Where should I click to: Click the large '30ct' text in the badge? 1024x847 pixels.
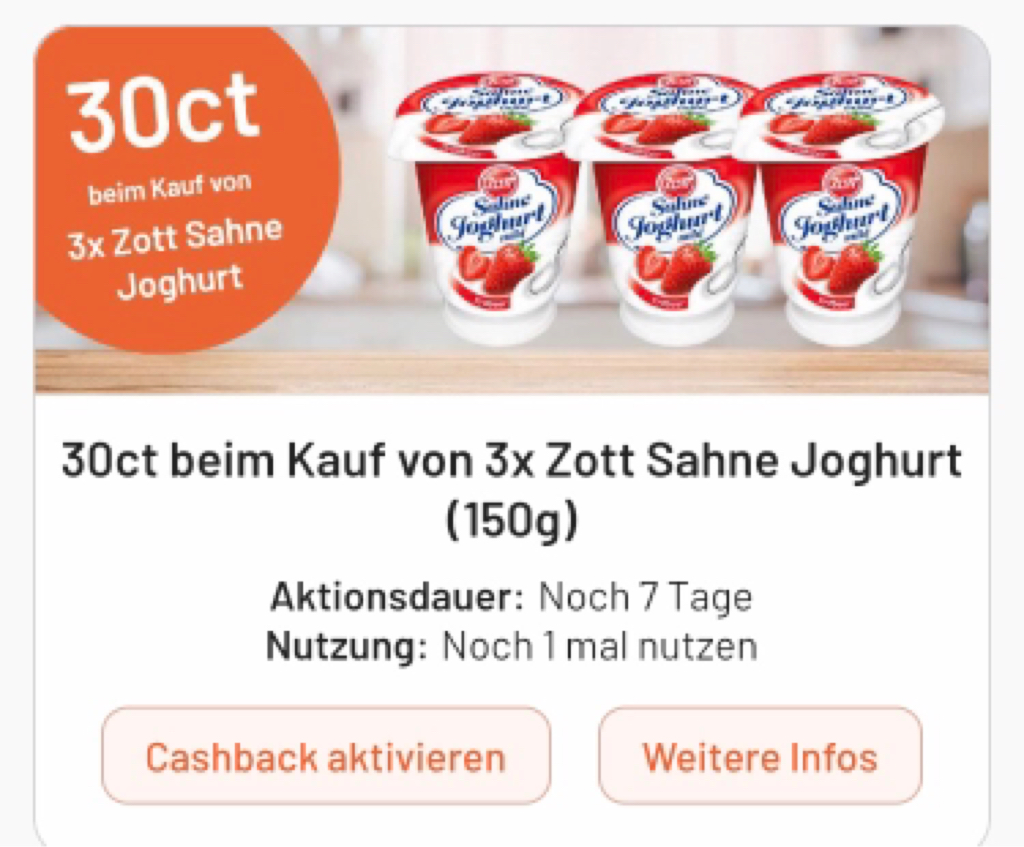[x=163, y=112]
